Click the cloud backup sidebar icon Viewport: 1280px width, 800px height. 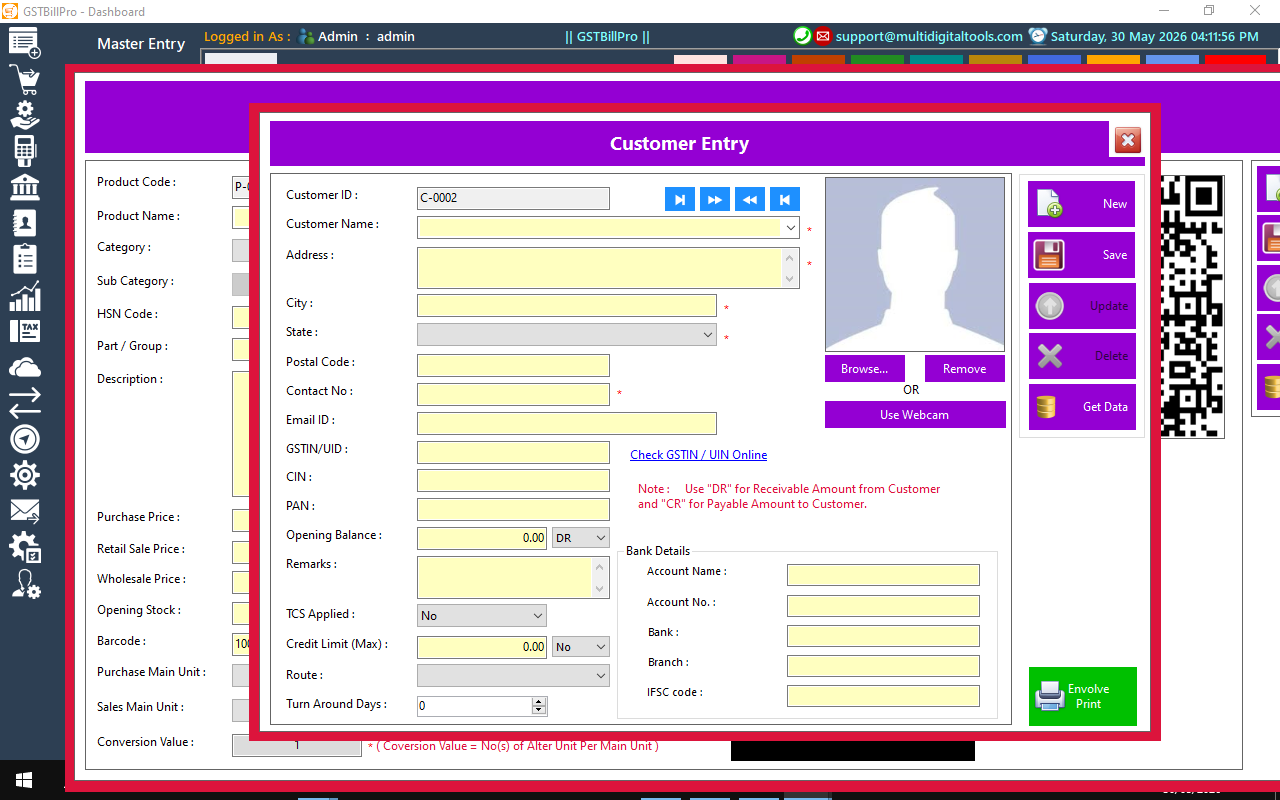pos(25,368)
